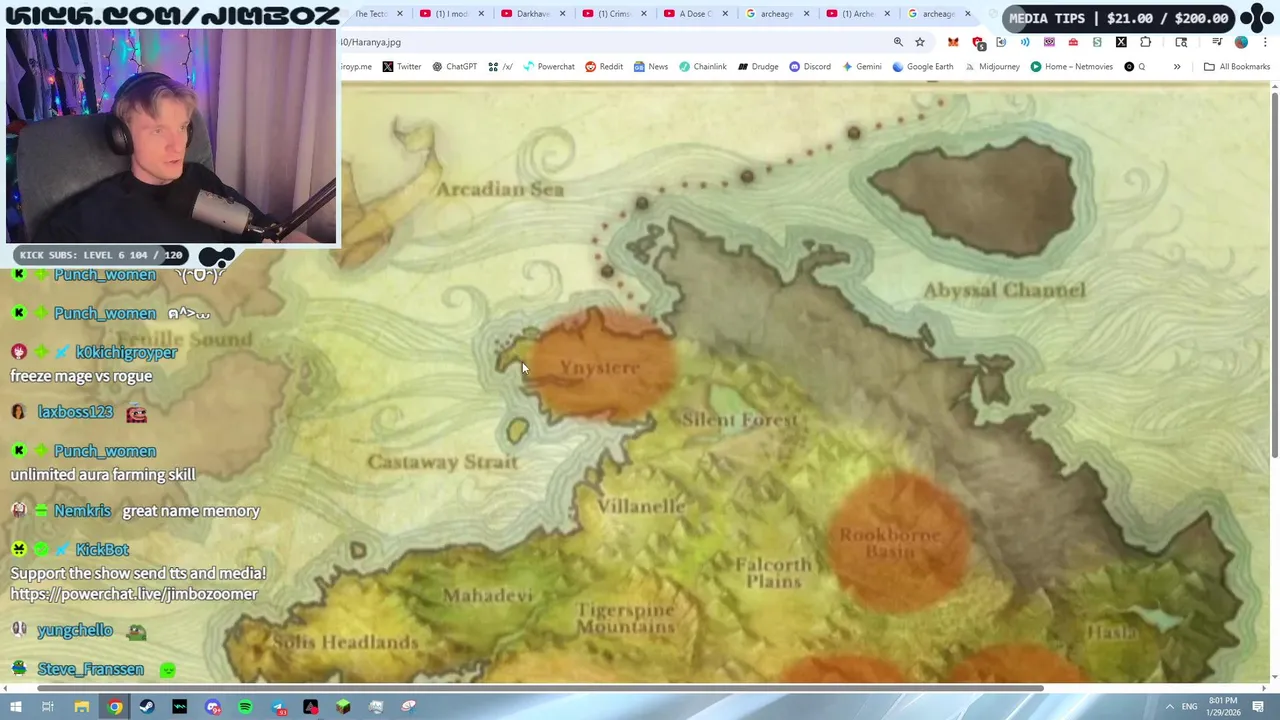Image resolution: width=1280 pixels, height=720 pixels.
Task: Open the Midjourney bookmark
Action: click(x=992, y=67)
